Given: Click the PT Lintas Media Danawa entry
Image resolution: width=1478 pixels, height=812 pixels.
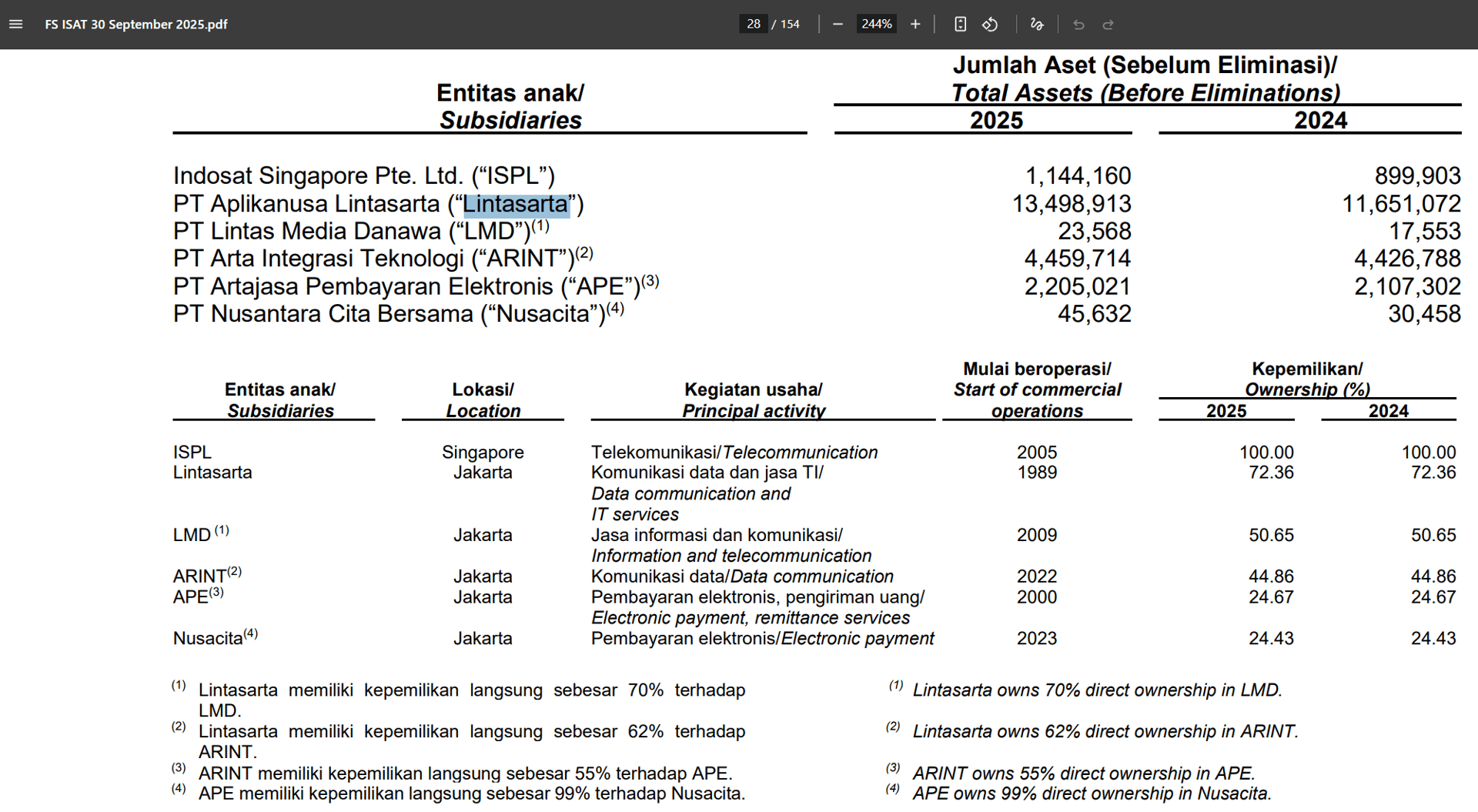Looking at the screenshot, I should [361, 231].
